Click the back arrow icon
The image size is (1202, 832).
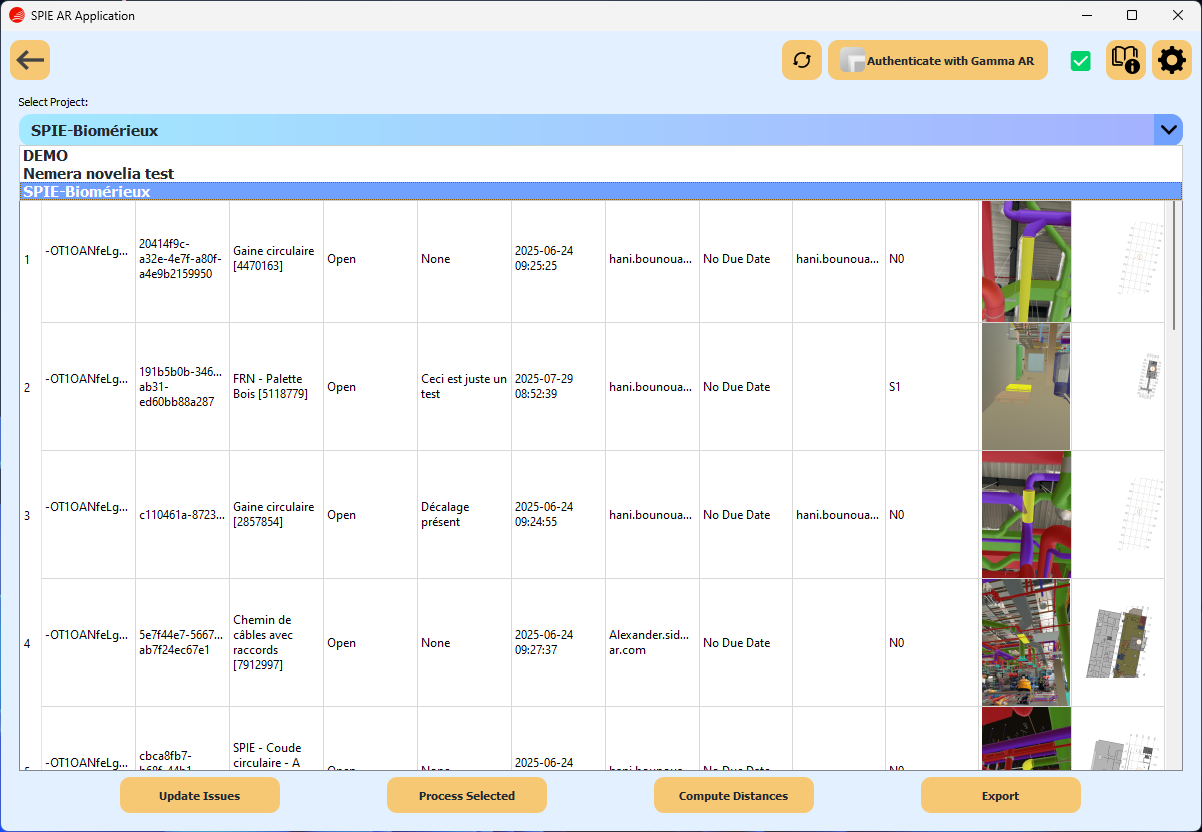pos(29,60)
